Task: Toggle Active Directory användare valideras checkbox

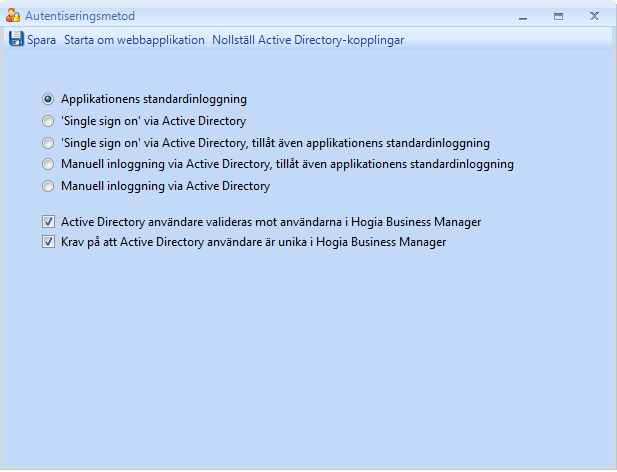Action: click(x=48, y=222)
